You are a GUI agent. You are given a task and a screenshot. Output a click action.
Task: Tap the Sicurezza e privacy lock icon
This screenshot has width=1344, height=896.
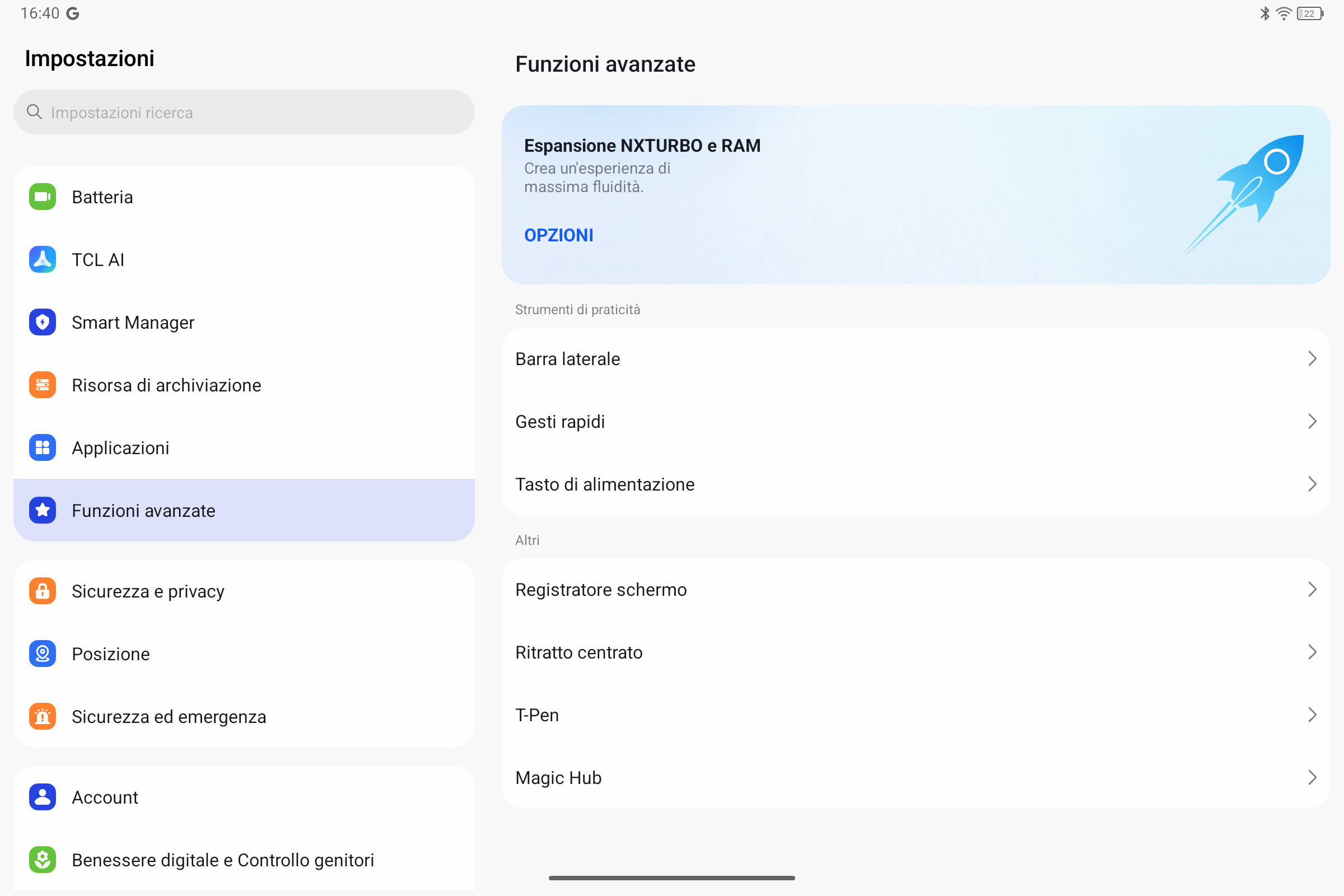[x=43, y=591]
